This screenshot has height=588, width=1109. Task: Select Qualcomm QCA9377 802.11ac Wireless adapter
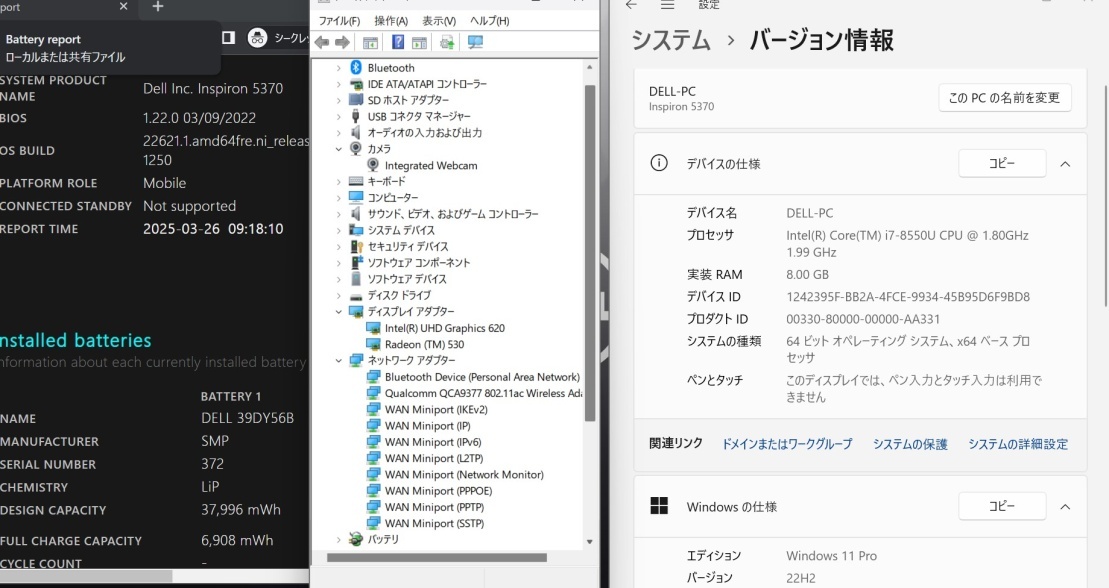(x=483, y=393)
